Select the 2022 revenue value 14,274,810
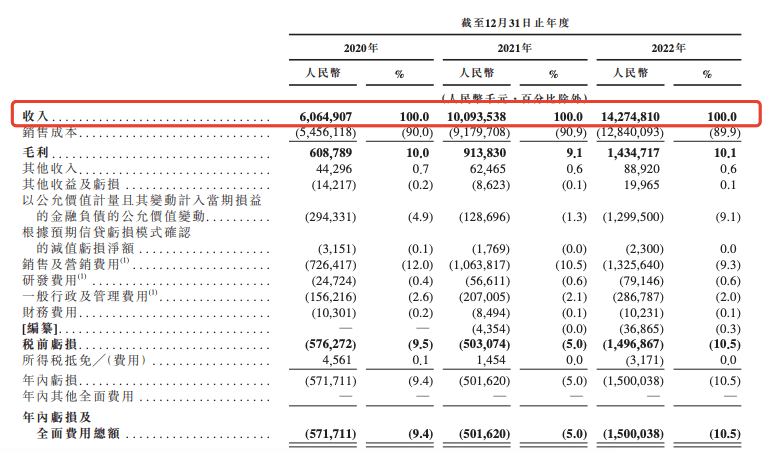The image size is (771, 453). [x=645, y=117]
